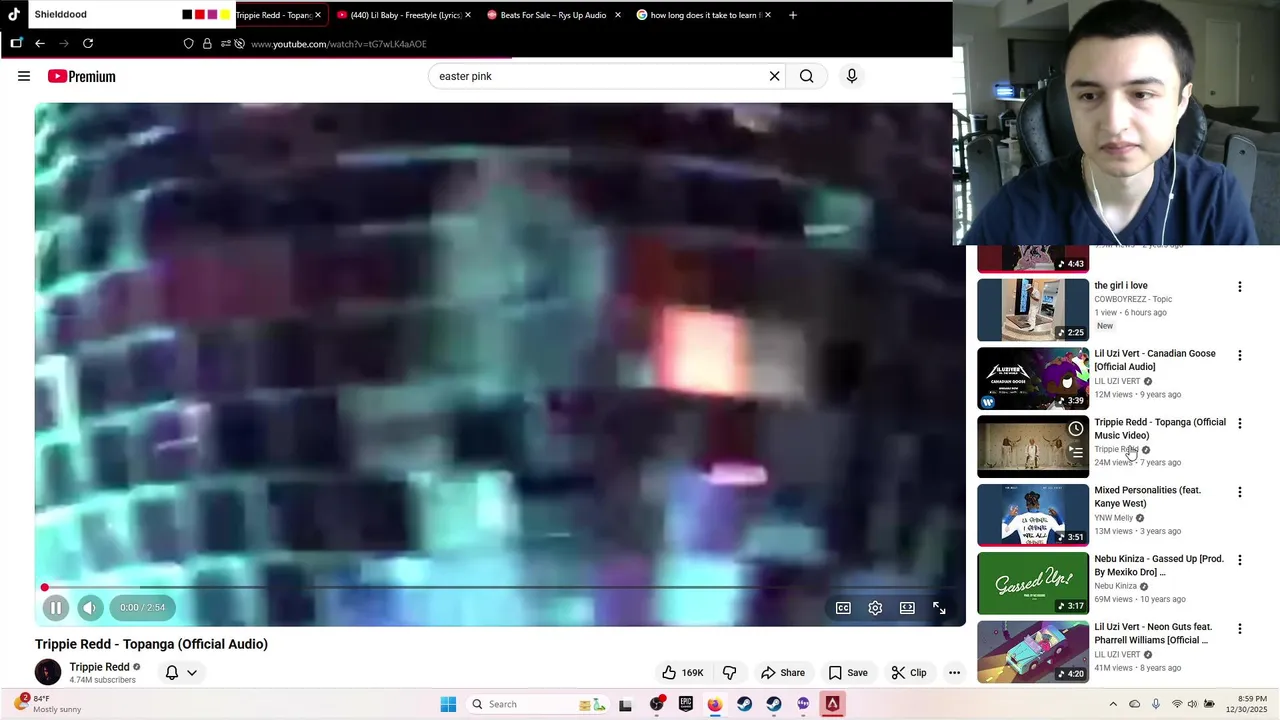Viewport: 1280px width, 720px height.
Task: Open the Lil Uzi Vert Canadian Goose title
Action: [1155, 360]
